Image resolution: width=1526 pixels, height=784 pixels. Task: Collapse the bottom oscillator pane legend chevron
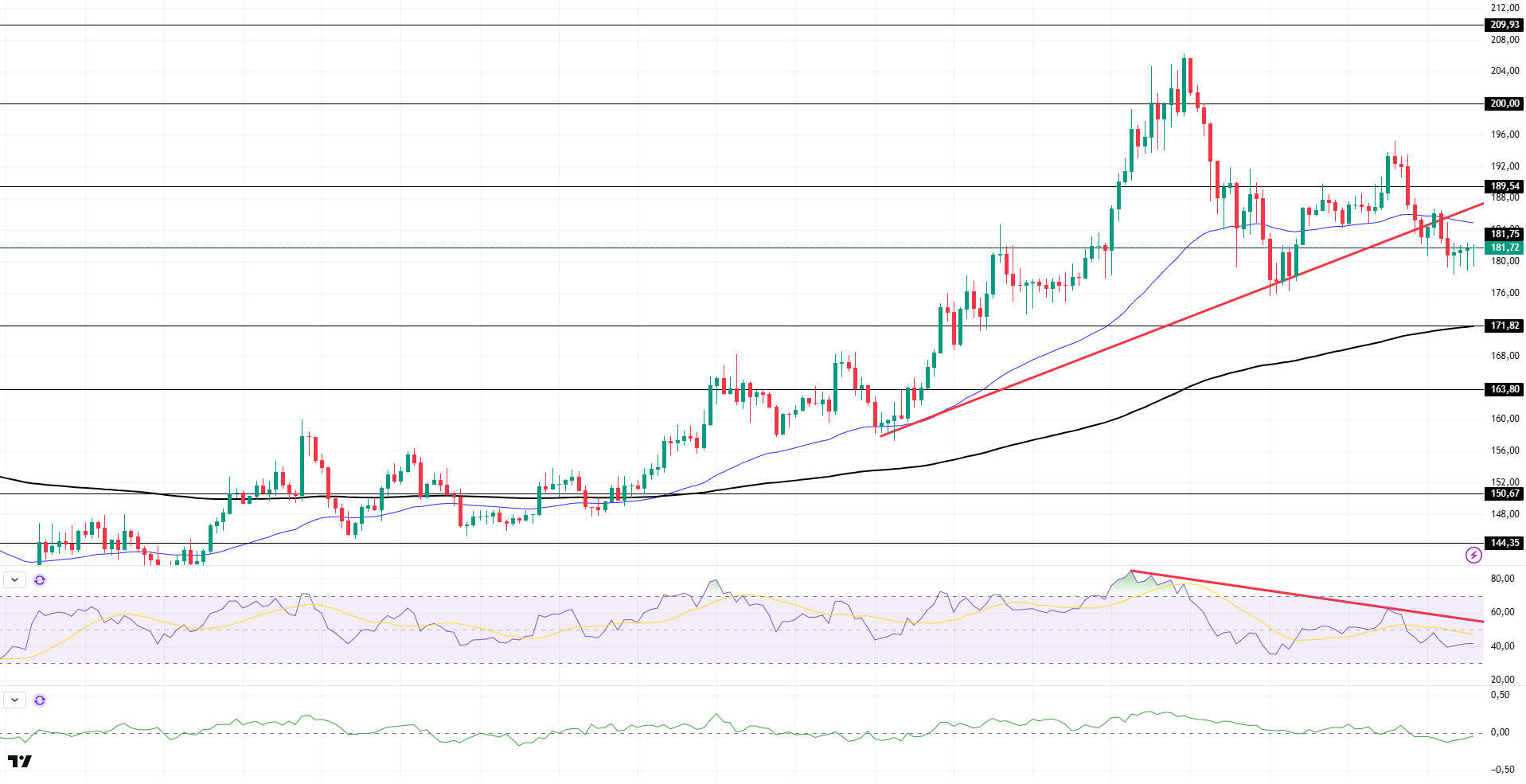click(14, 700)
